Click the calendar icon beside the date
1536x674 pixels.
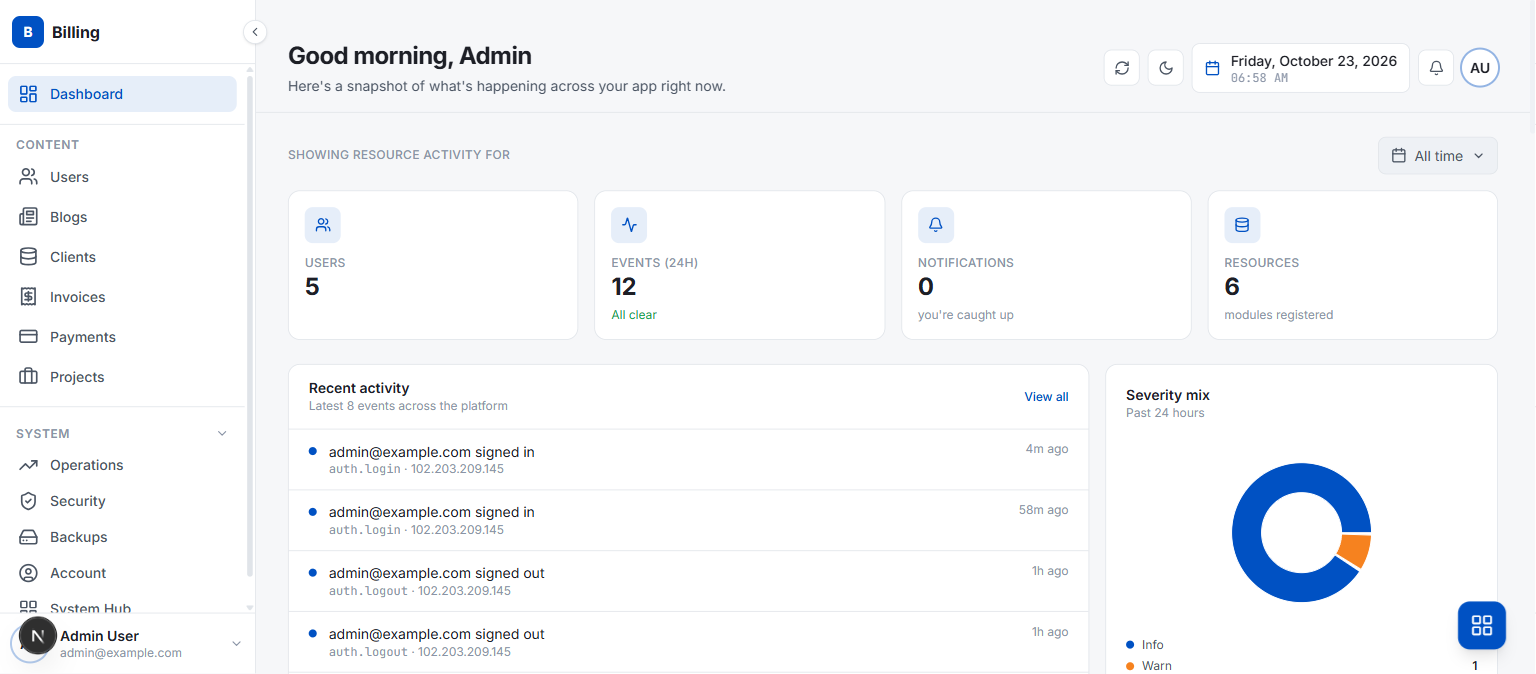point(1212,68)
